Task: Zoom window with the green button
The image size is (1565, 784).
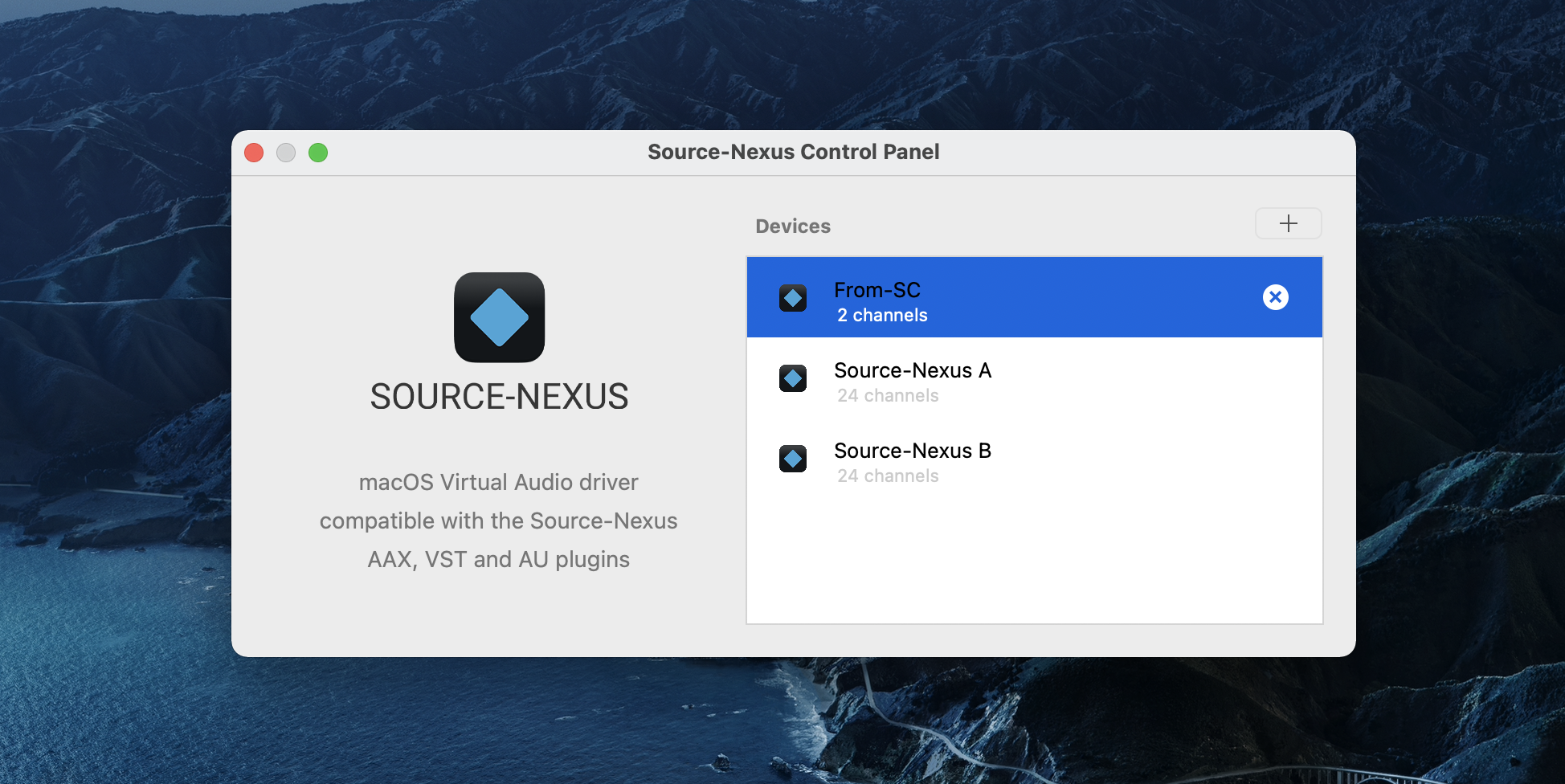Action: pyautogui.click(x=318, y=153)
